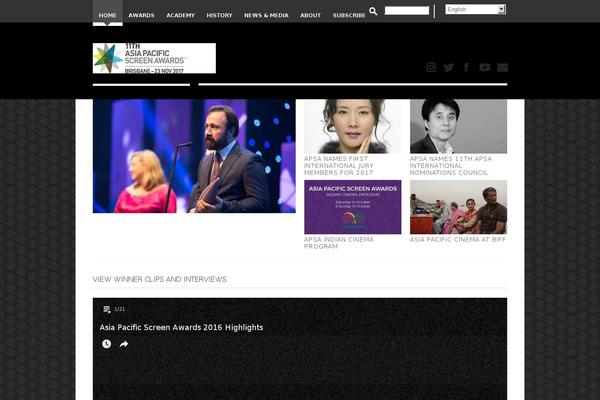Open 'Asia Pacific Screen Awards 2016 Highlights' video title

point(181,328)
